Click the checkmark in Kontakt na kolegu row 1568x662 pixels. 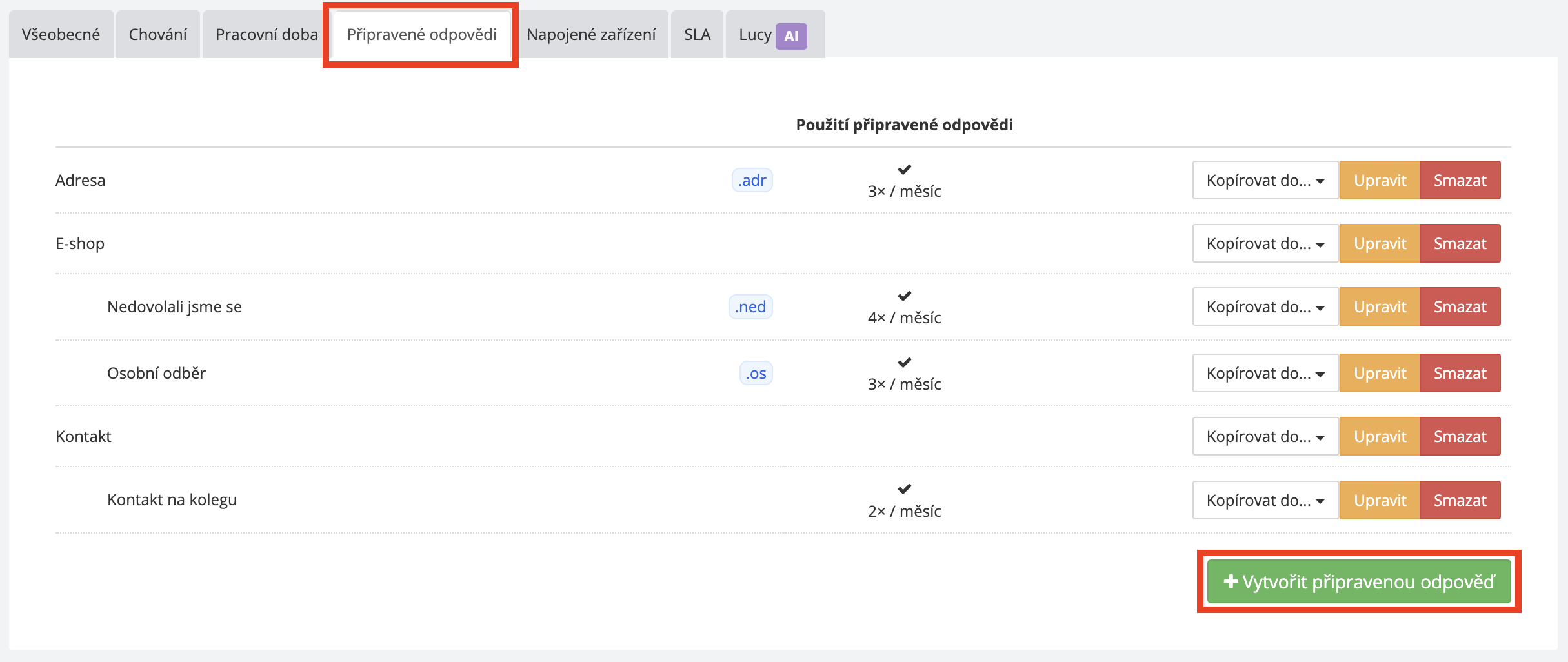pyautogui.click(x=904, y=489)
